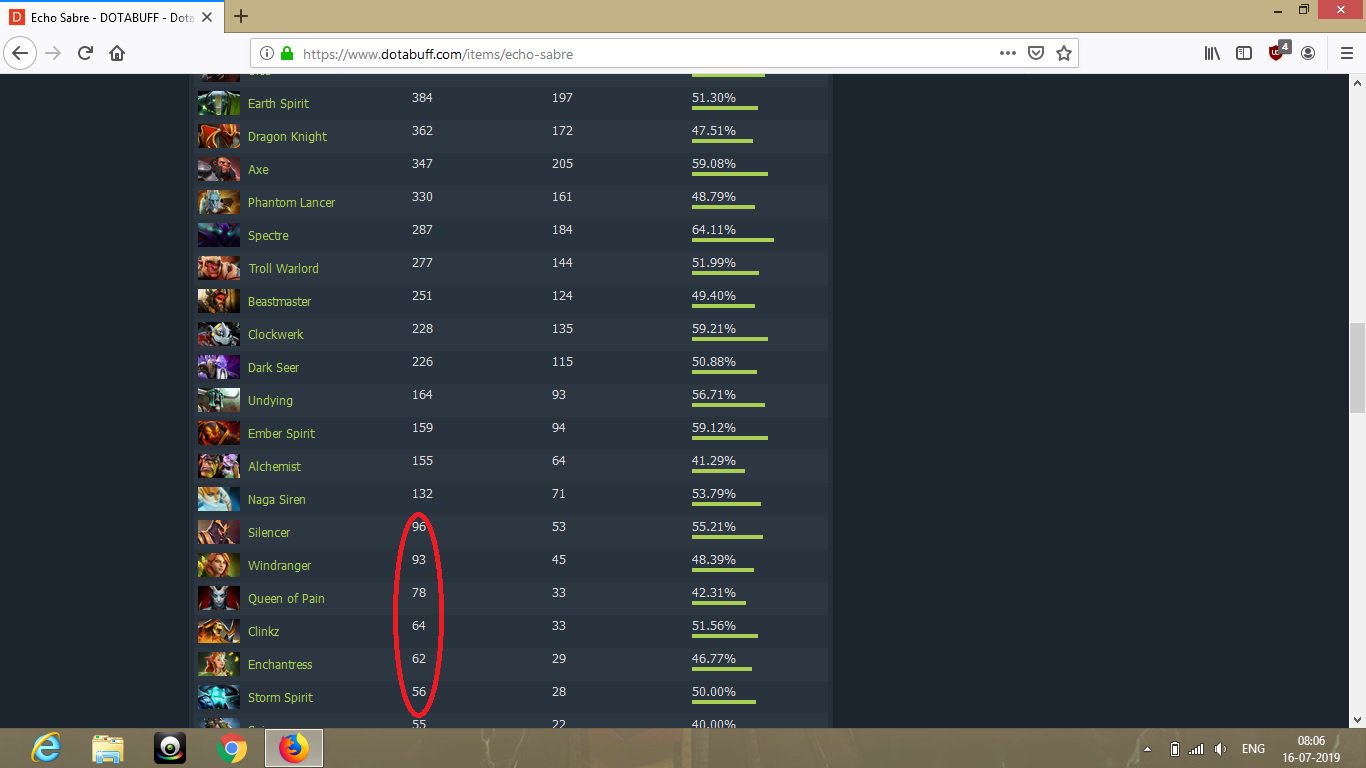This screenshot has height=768, width=1366.
Task: Click Clockwerk hero name
Action: pos(275,335)
